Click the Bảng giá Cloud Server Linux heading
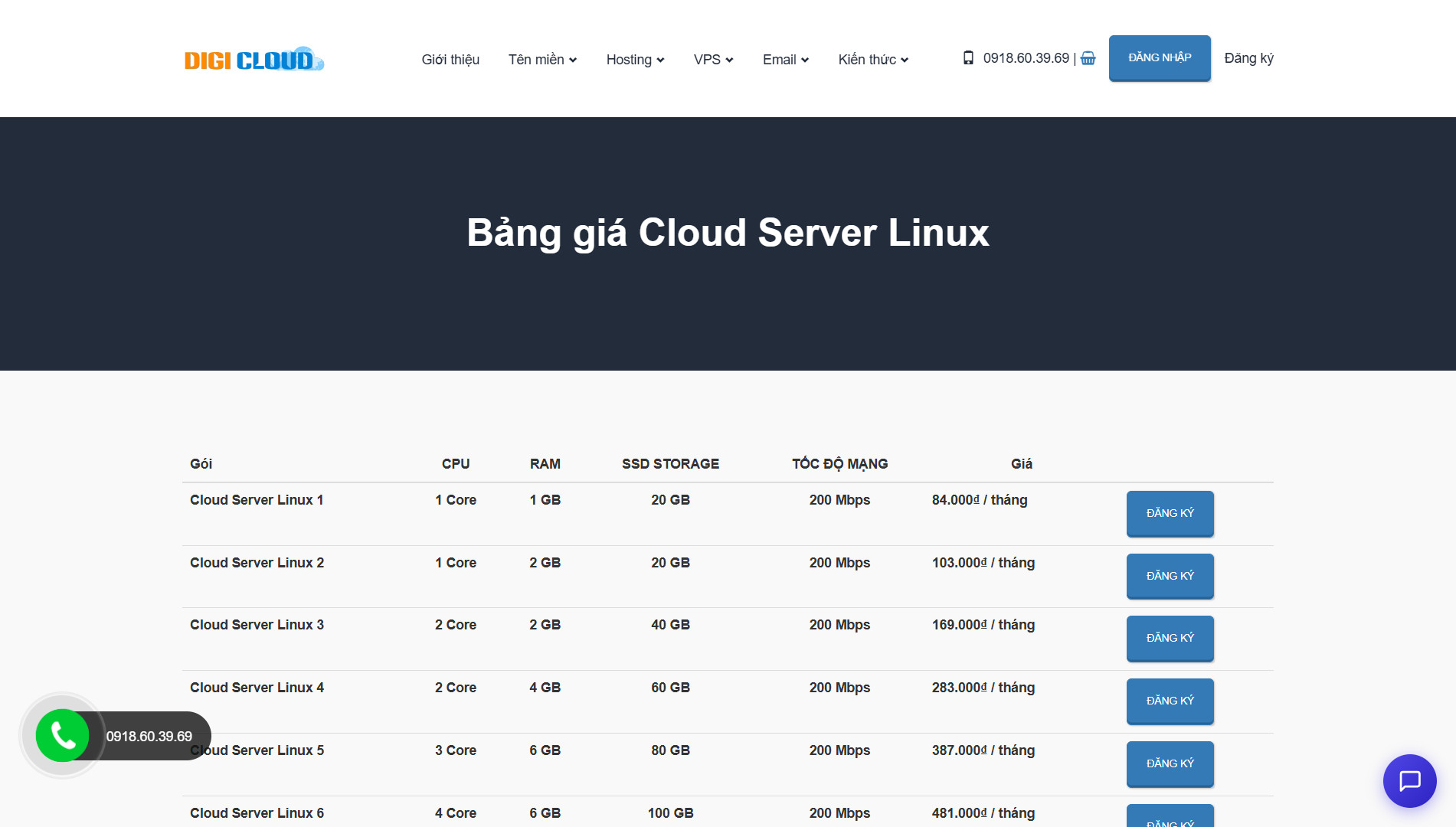 click(x=728, y=233)
